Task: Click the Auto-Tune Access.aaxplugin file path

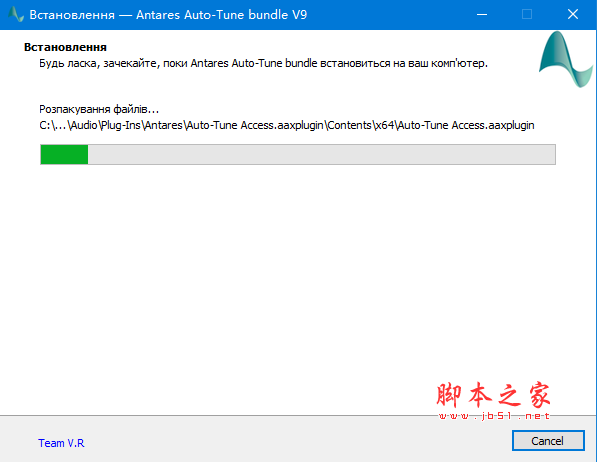Action: (287, 125)
